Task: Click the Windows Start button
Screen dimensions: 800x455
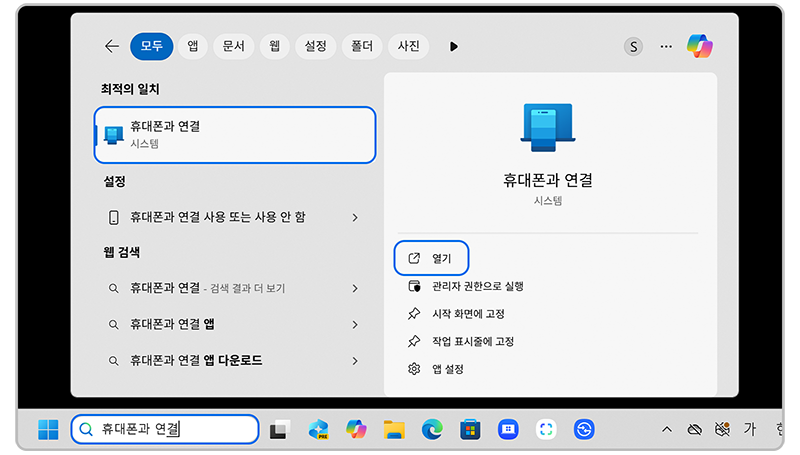Action: click(48, 429)
